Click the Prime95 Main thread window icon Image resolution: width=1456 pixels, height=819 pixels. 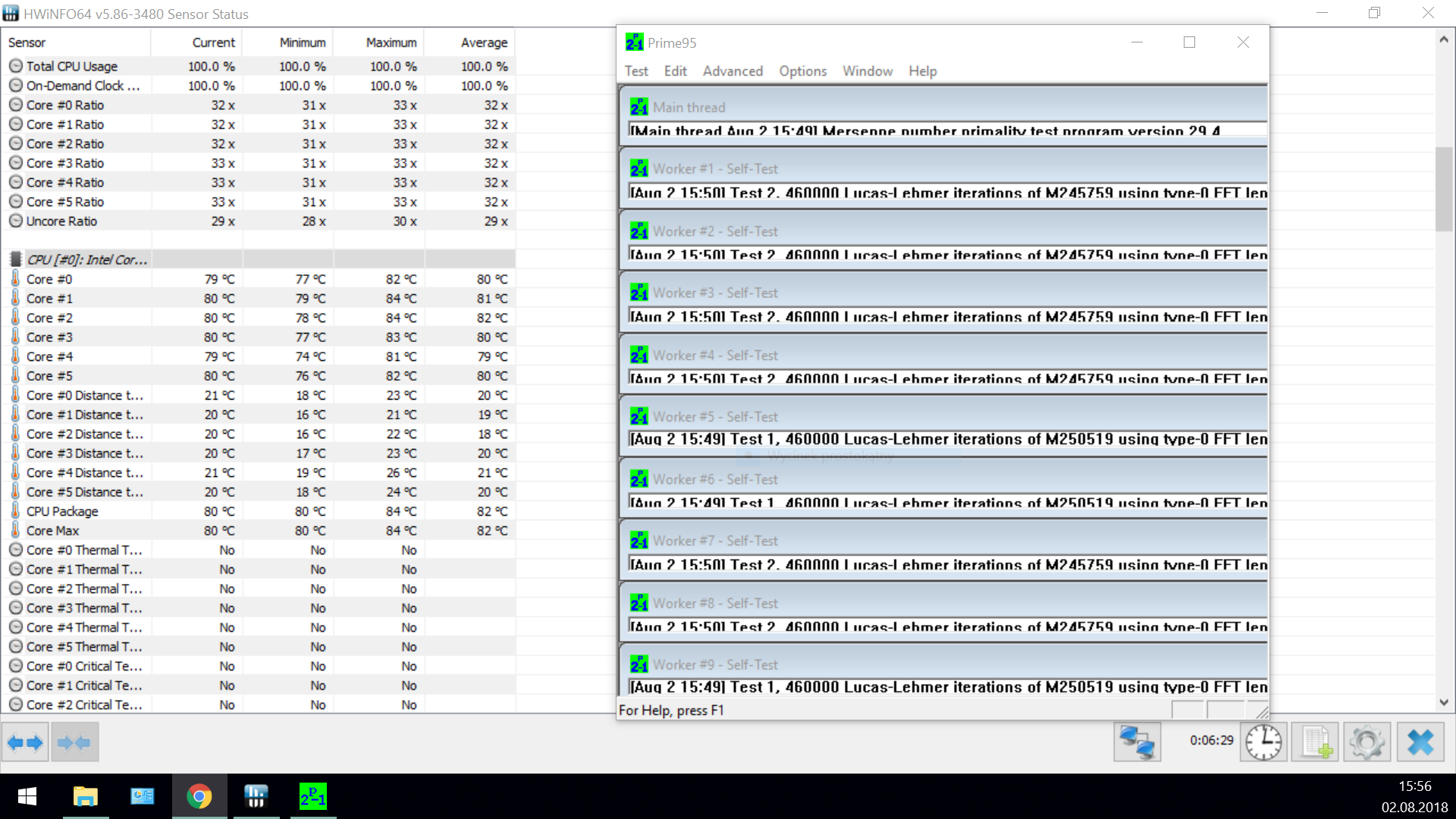coord(639,107)
